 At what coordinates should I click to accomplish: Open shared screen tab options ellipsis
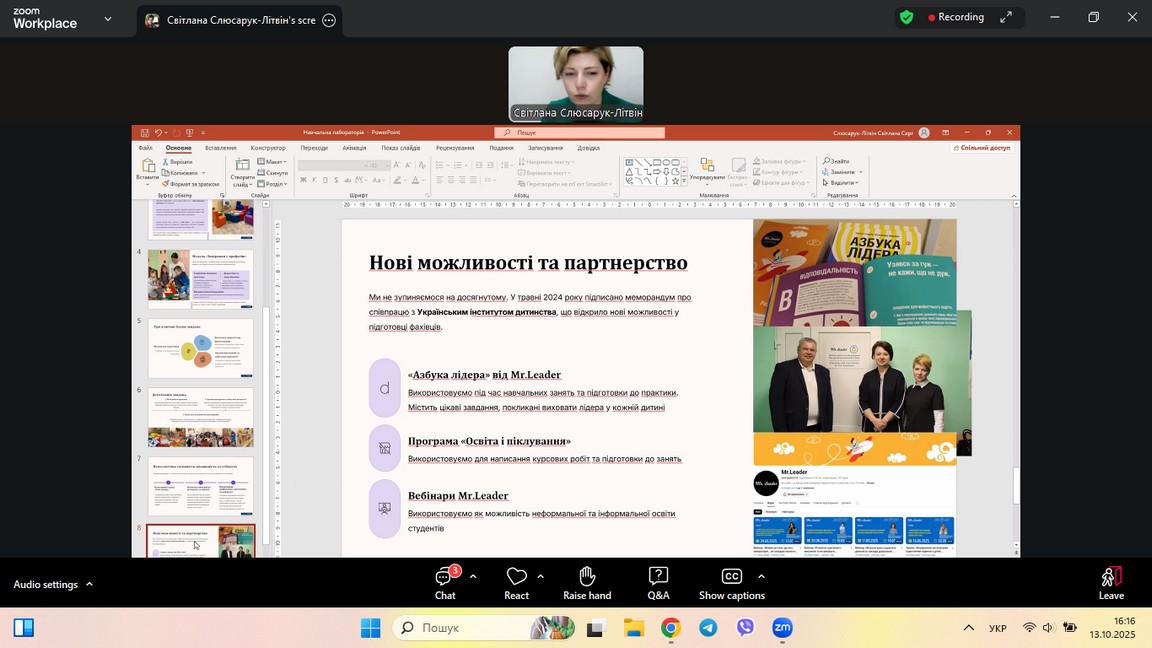tap(329, 20)
